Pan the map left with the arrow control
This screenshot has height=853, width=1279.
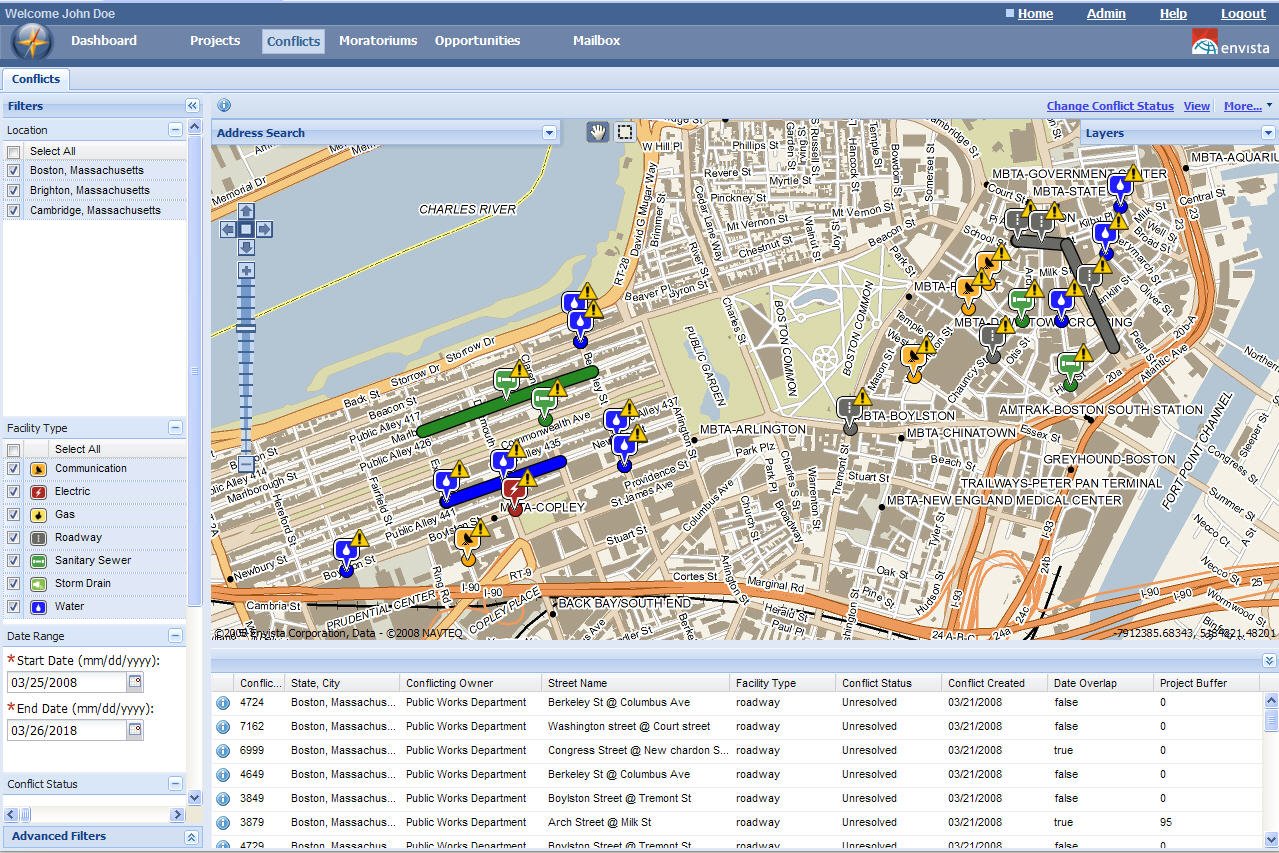coord(228,229)
